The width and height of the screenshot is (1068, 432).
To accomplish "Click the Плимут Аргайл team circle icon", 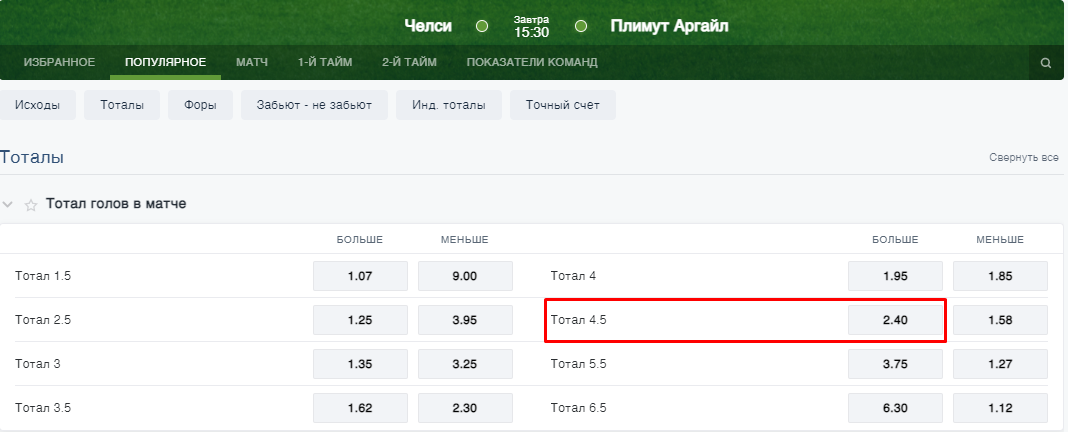I will tap(580, 26).
